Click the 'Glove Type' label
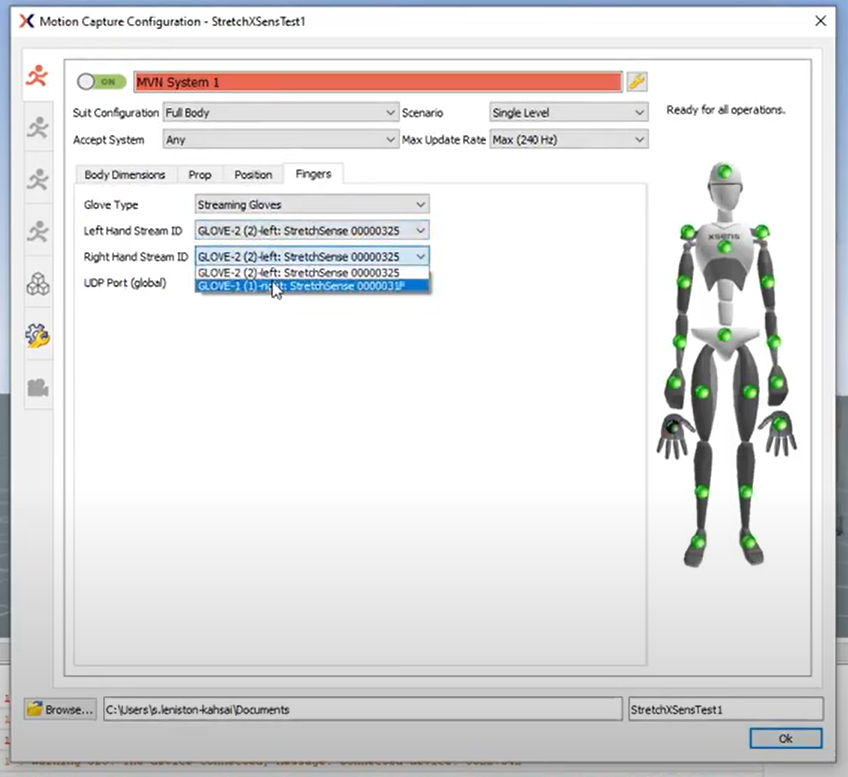The image size is (848, 777). click(x=111, y=205)
